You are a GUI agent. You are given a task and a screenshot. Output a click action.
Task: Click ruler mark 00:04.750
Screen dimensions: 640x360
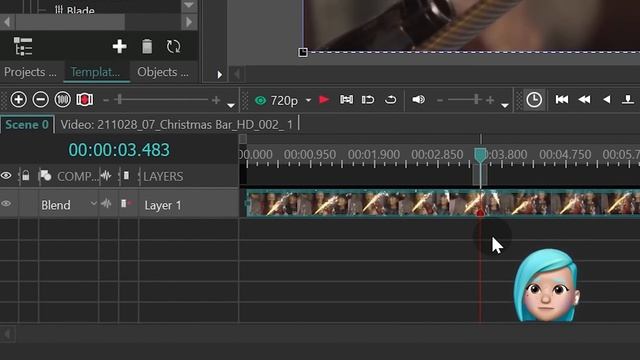pos(565,155)
